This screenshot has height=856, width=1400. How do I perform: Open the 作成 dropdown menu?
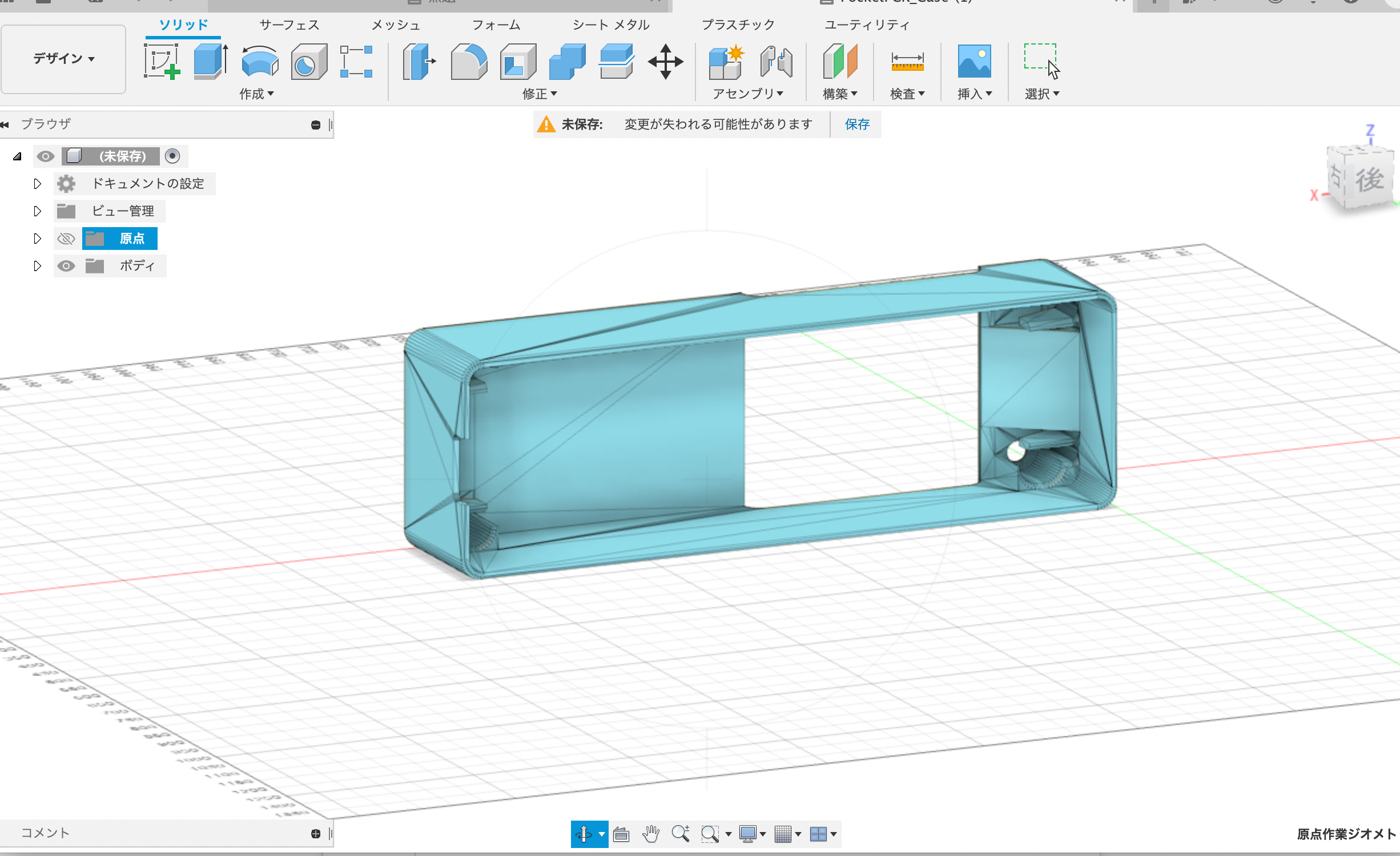(x=256, y=94)
